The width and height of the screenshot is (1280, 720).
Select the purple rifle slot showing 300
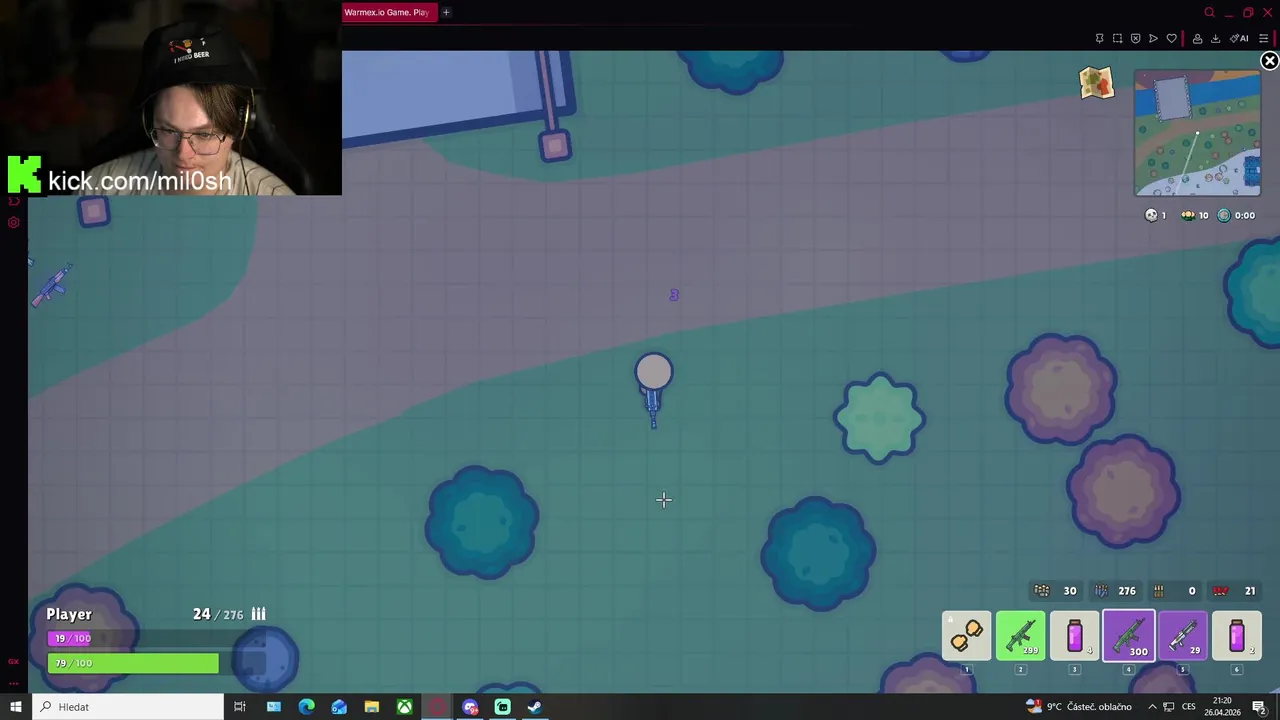tap(1128, 636)
